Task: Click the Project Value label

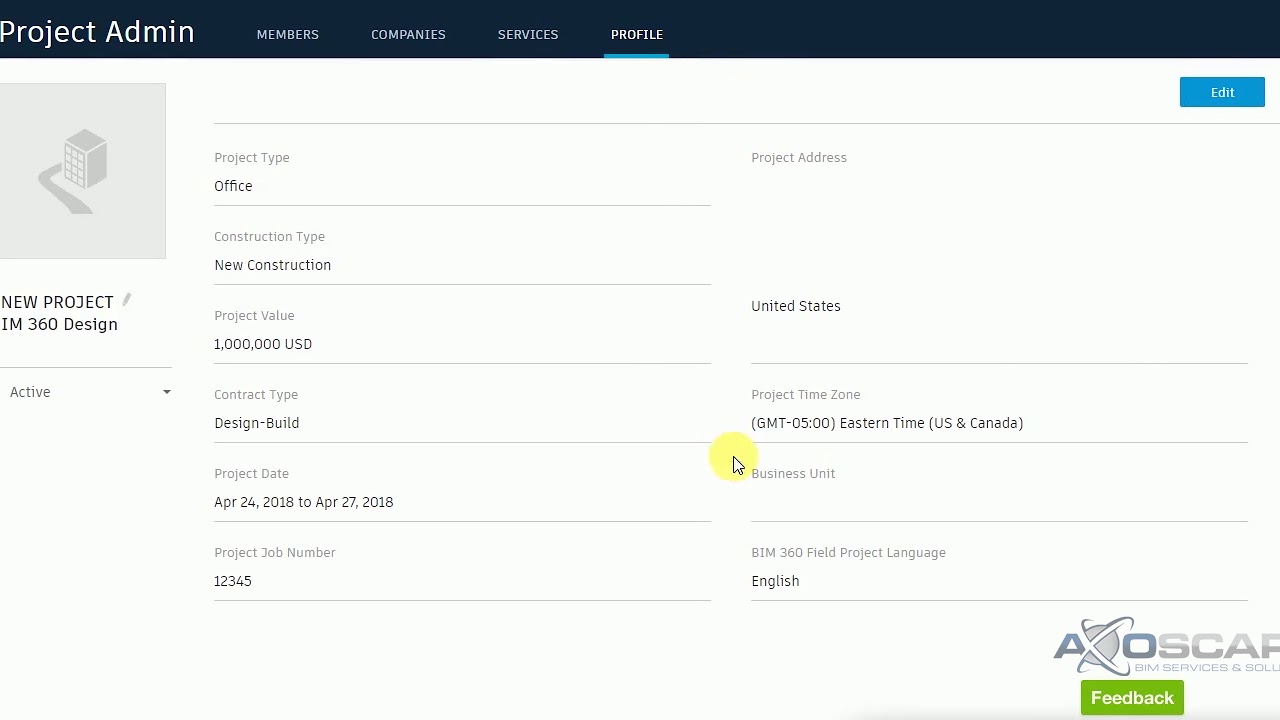Action: click(x=254, y=316)
